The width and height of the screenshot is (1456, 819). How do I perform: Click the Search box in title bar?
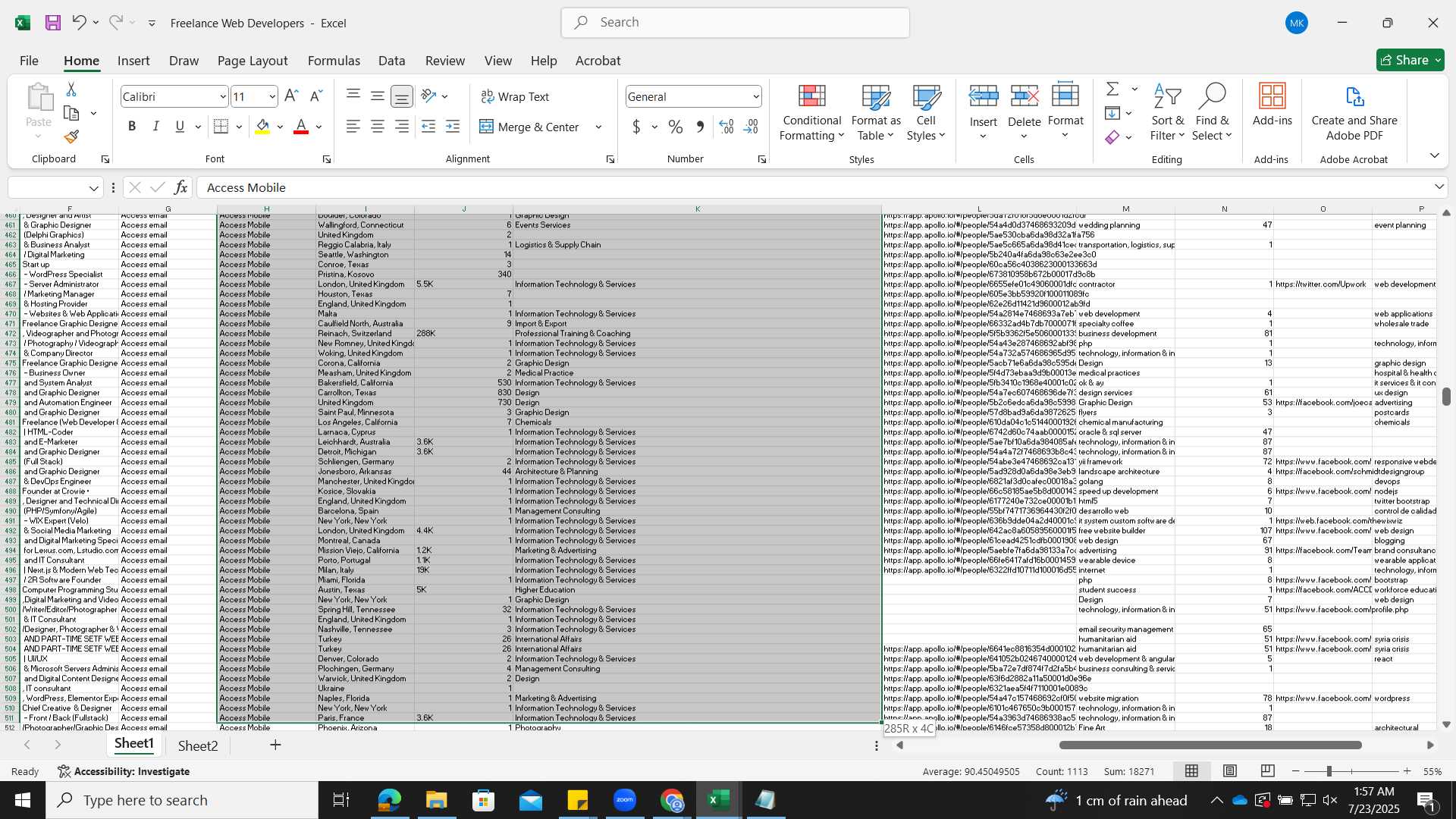[735, 23]
